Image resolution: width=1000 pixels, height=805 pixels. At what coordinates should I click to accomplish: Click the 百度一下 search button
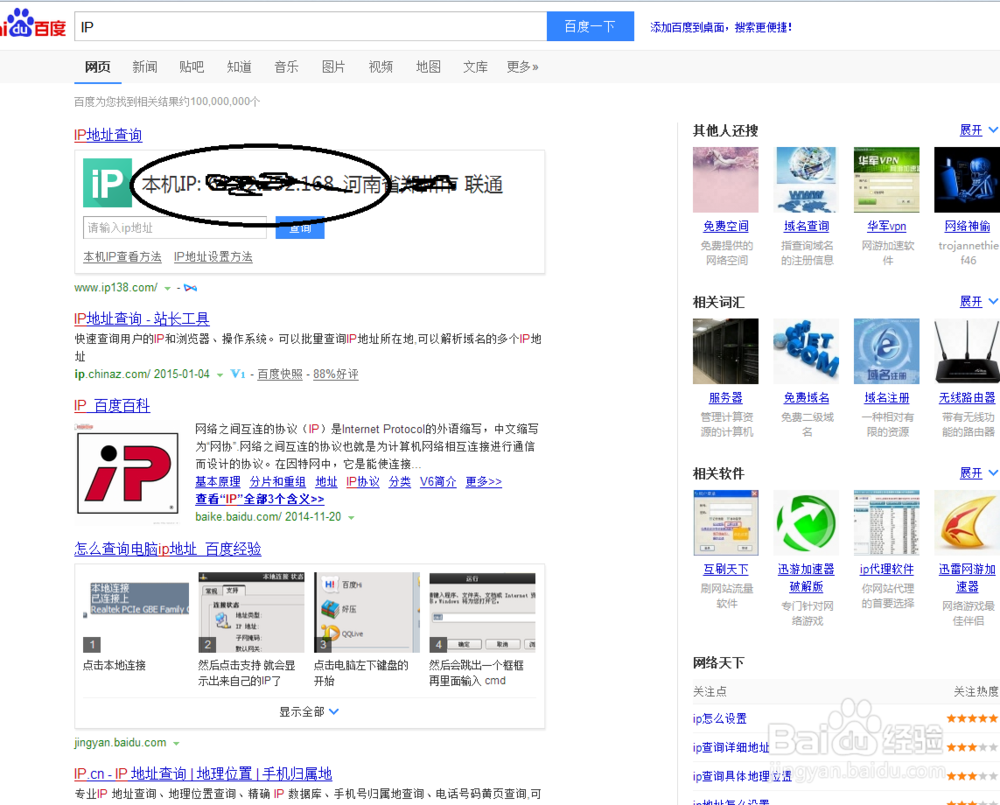click(590, 26)
